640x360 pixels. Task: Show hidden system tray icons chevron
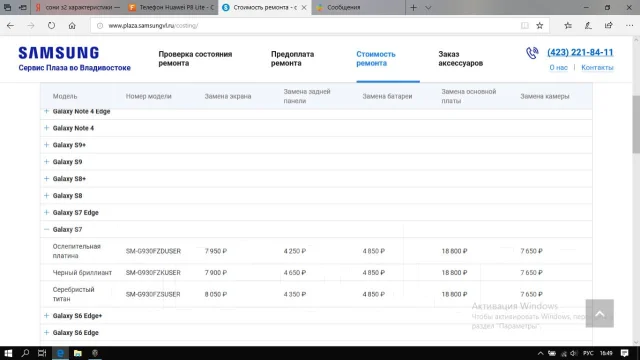tap(540, 353)
